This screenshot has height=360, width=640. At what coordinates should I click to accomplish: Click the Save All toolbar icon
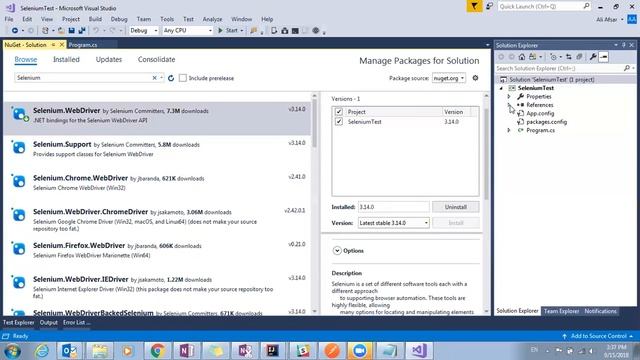point(82,31)
